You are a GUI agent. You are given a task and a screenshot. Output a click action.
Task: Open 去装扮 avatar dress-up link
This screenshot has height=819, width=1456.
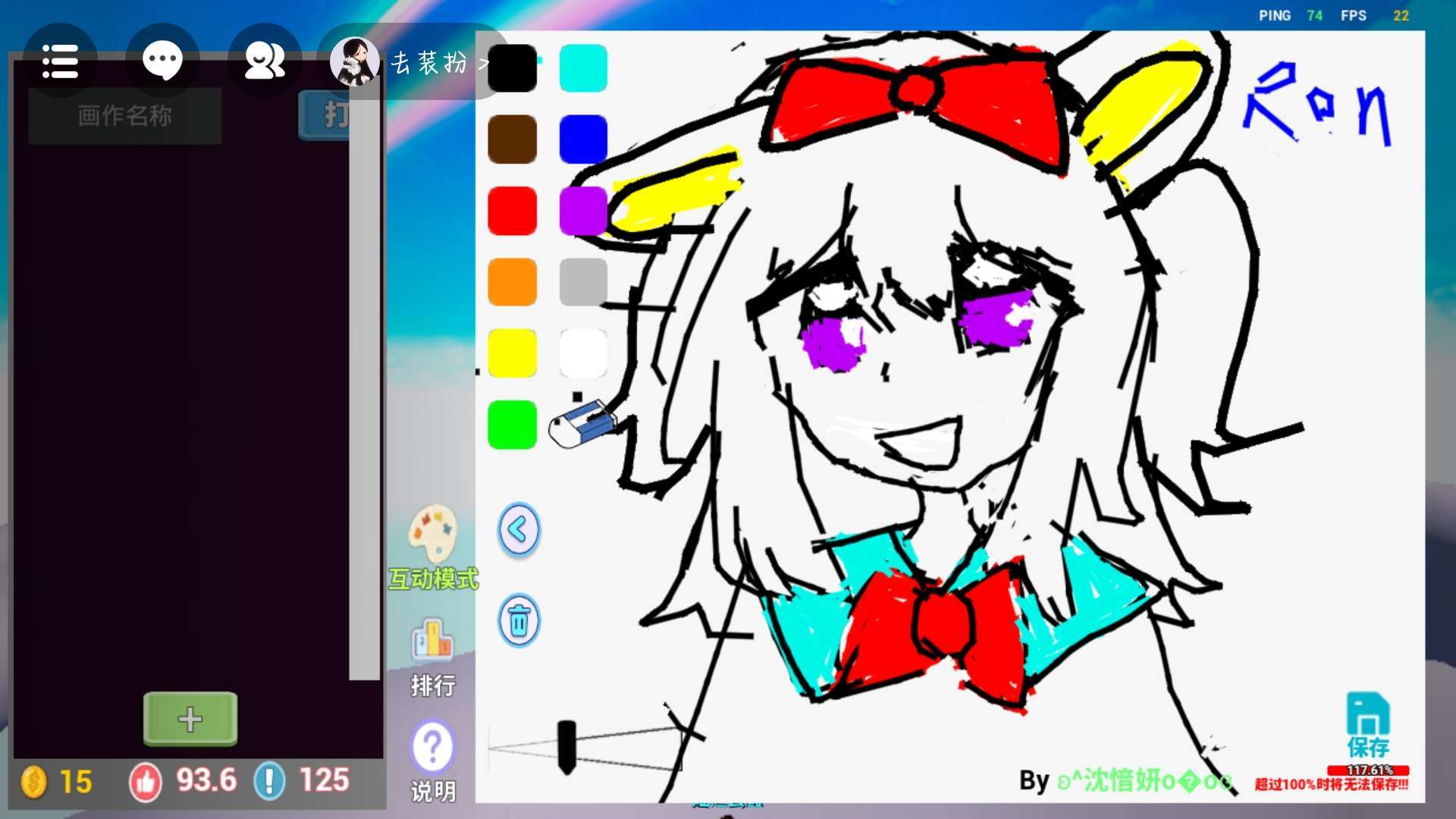[428, 63]
